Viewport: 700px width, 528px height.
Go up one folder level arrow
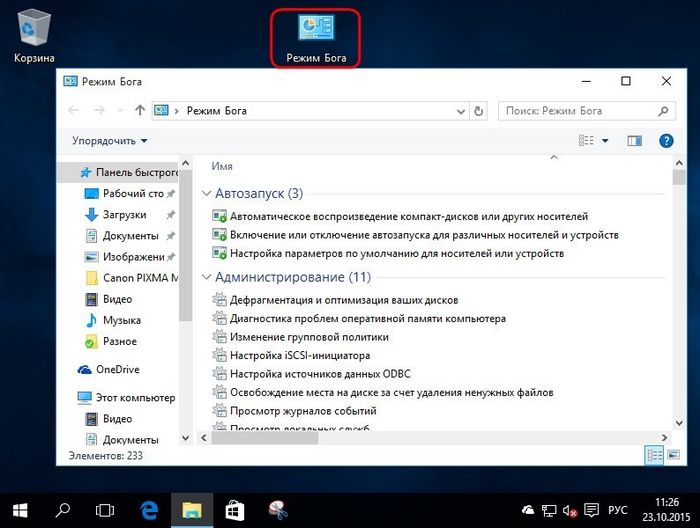pyautogui.click(x=139, y=111)
